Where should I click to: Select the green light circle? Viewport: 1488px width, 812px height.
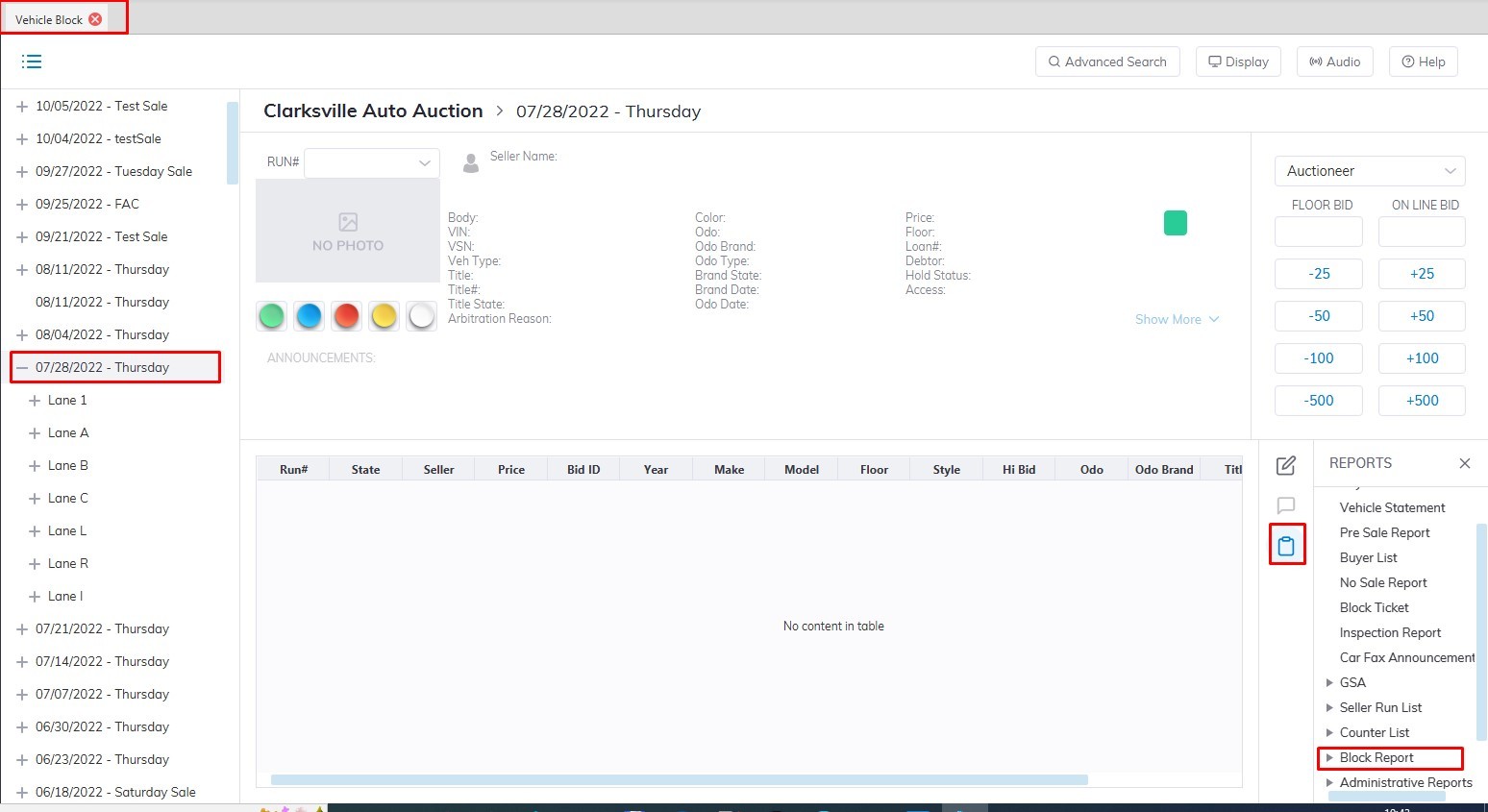point(272,315)
